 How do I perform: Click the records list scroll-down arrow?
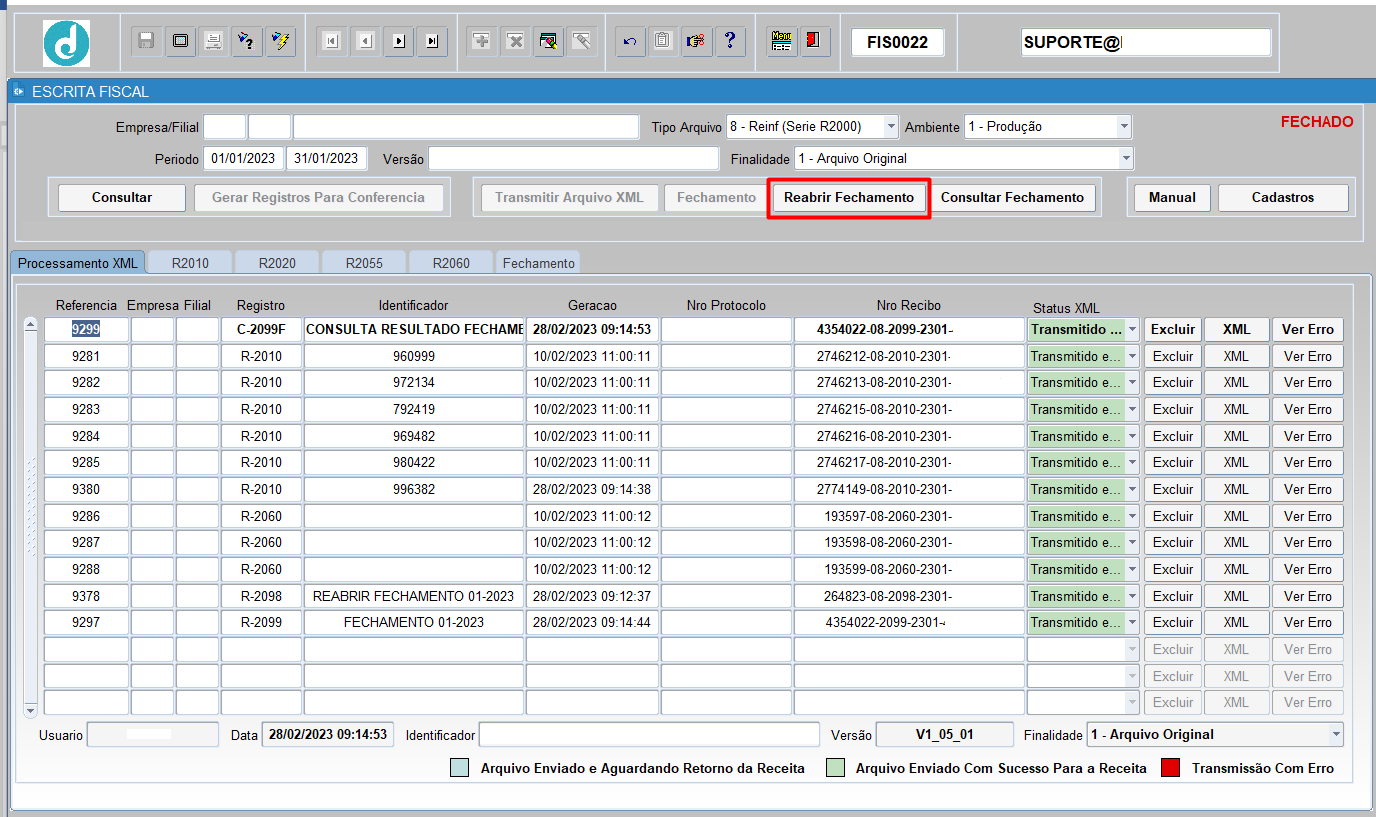[x=30, y=710]
